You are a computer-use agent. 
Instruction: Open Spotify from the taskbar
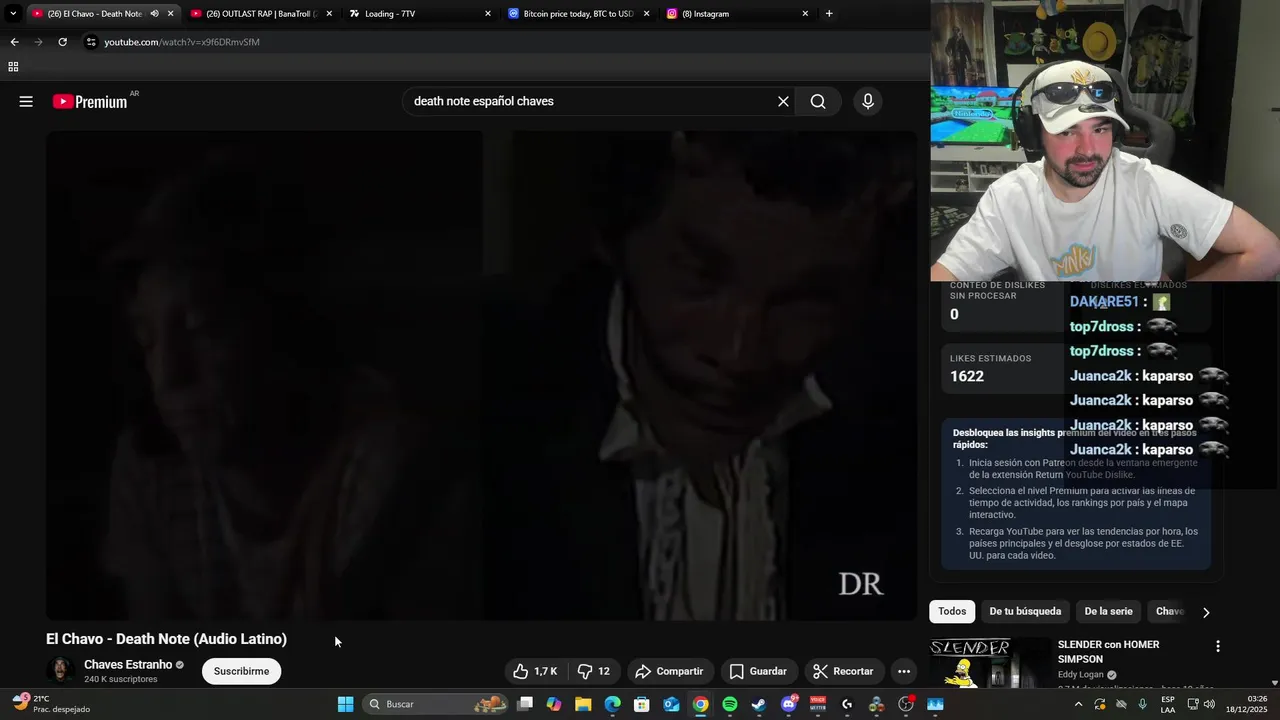(x=730, y=704)
